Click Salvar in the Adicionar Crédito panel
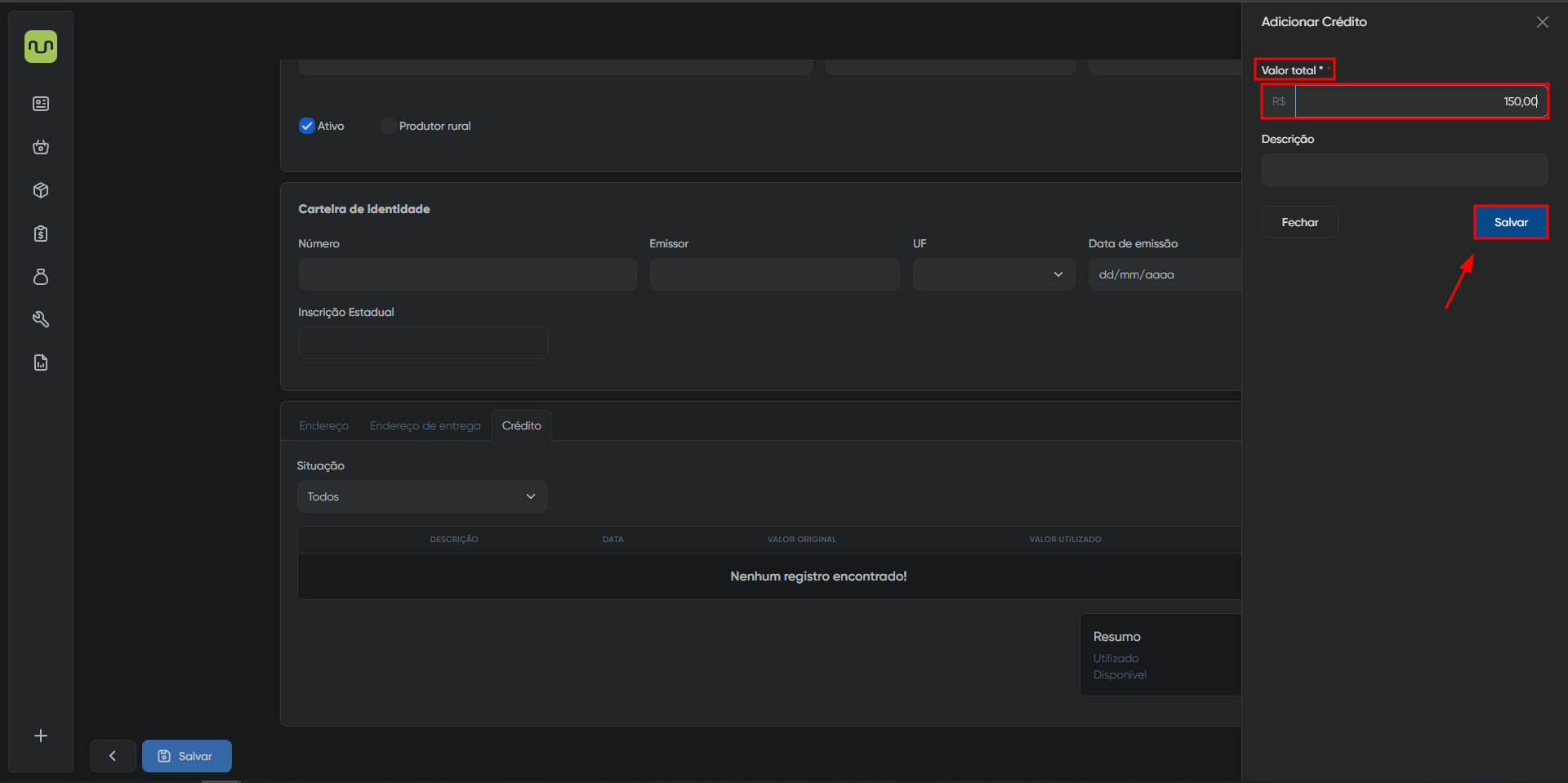This screenshot has height=783, width=1568. point(1510,222)
